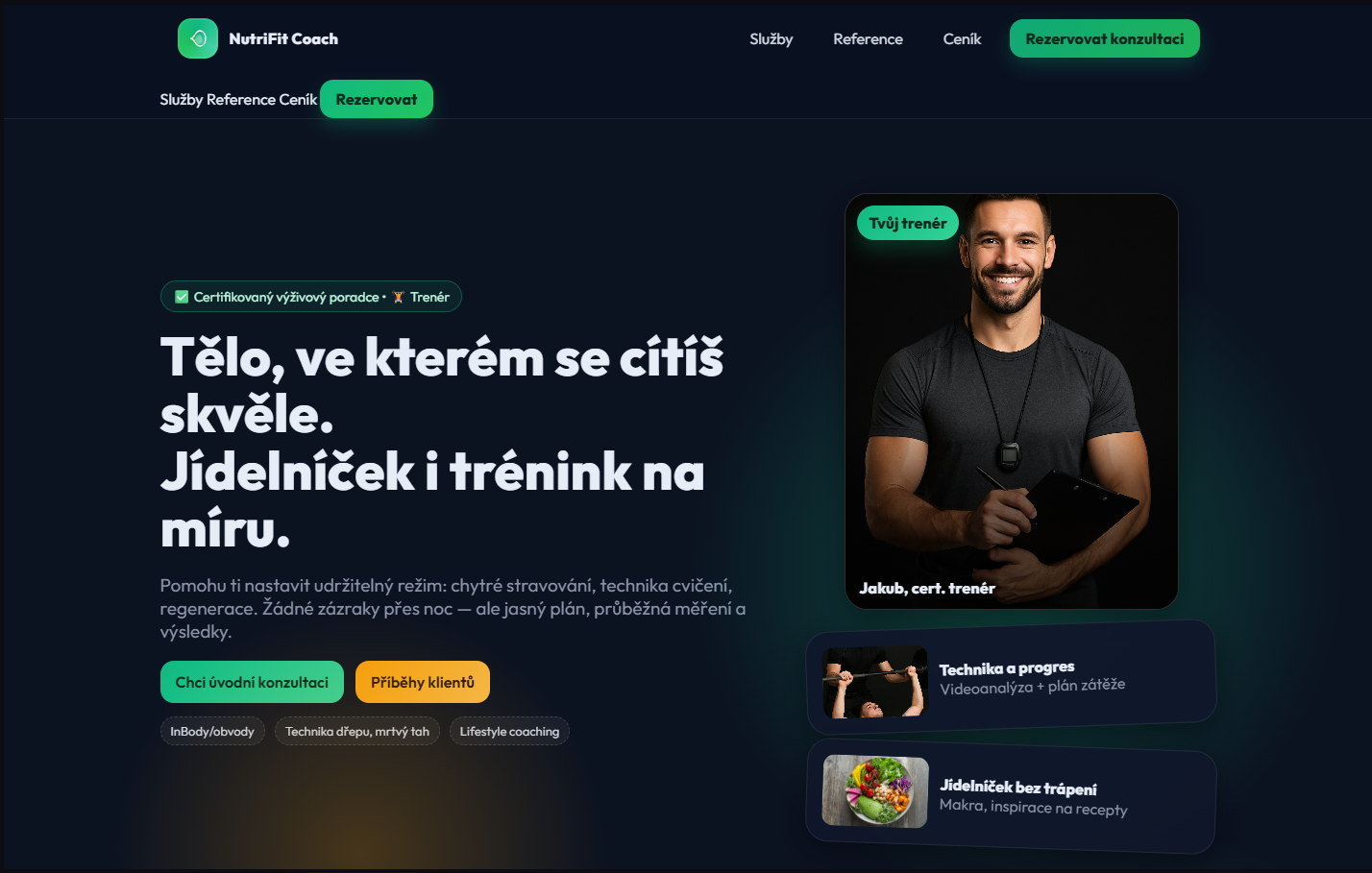
Task: Click the NutriFit Coach logo icon
Action: click(x=198, y=38)
